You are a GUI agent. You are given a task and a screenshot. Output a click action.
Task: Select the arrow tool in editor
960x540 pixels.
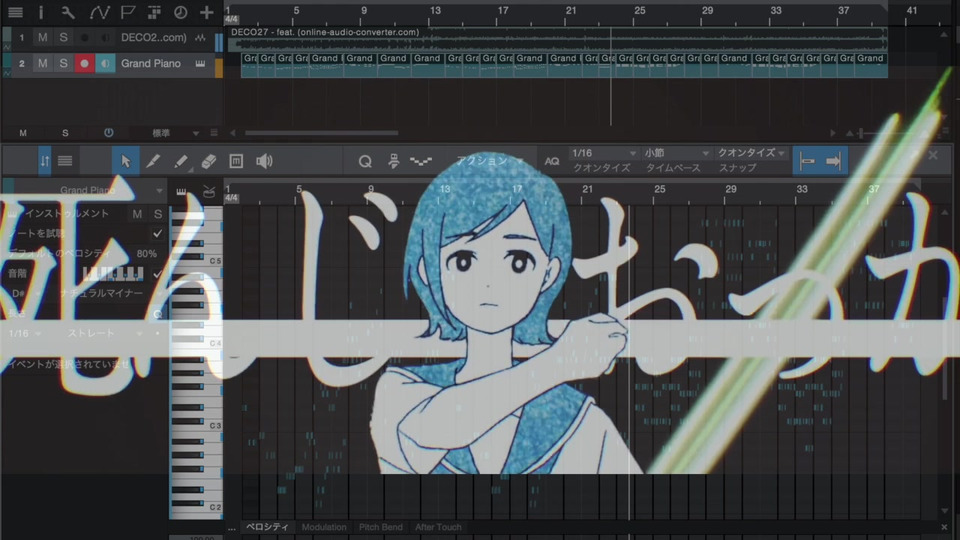pos(126,161)
